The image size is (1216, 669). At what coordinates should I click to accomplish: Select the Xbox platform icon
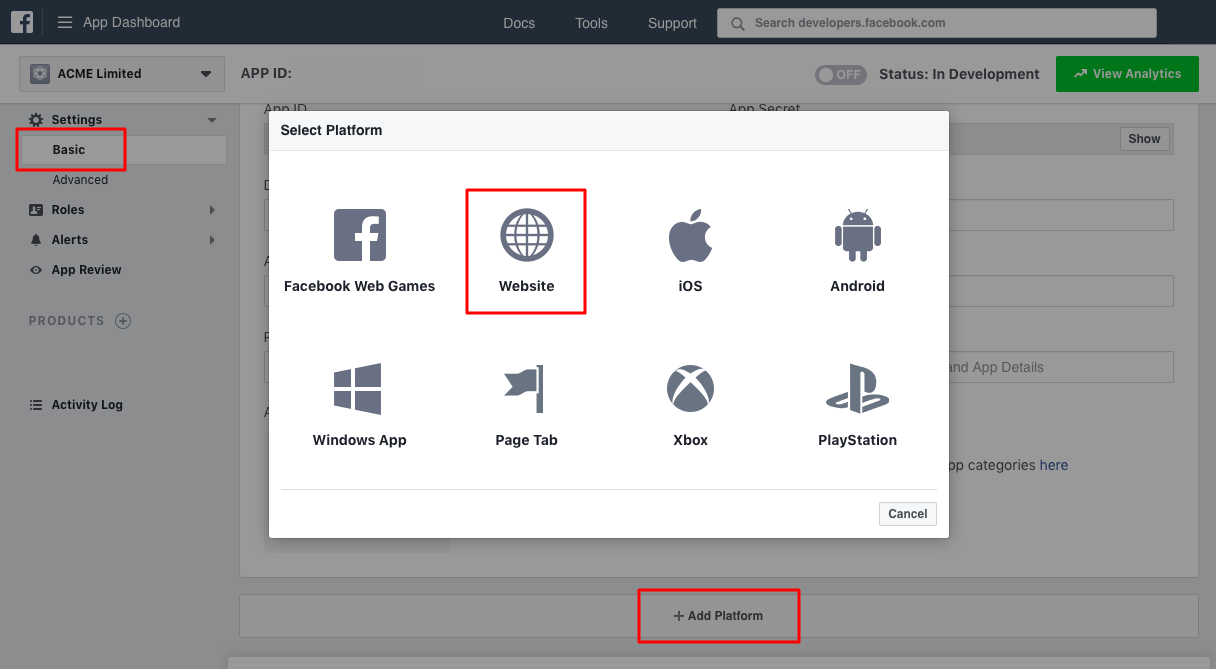(690, 388)
